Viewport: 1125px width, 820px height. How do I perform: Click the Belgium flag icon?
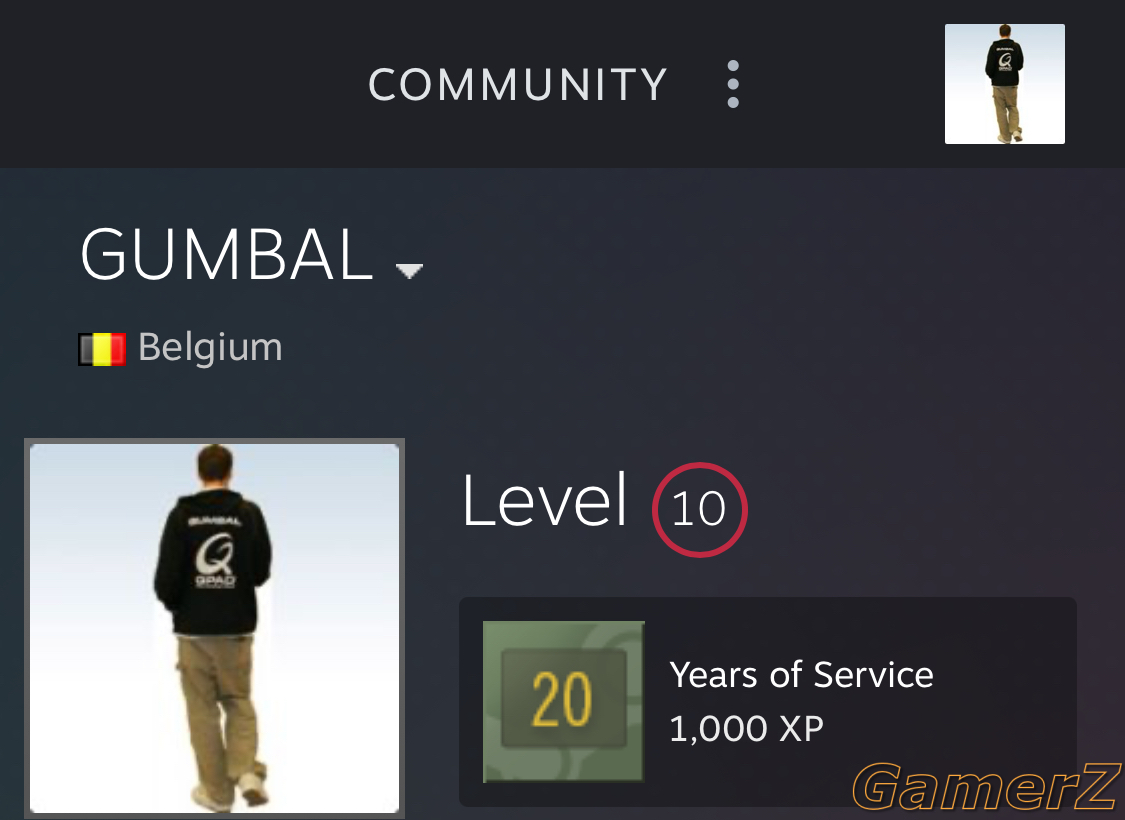(102, 349)
